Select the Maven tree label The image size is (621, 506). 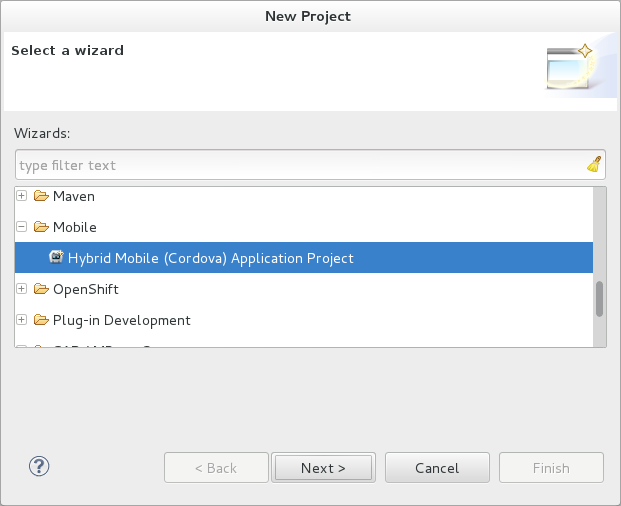point(74,196)
